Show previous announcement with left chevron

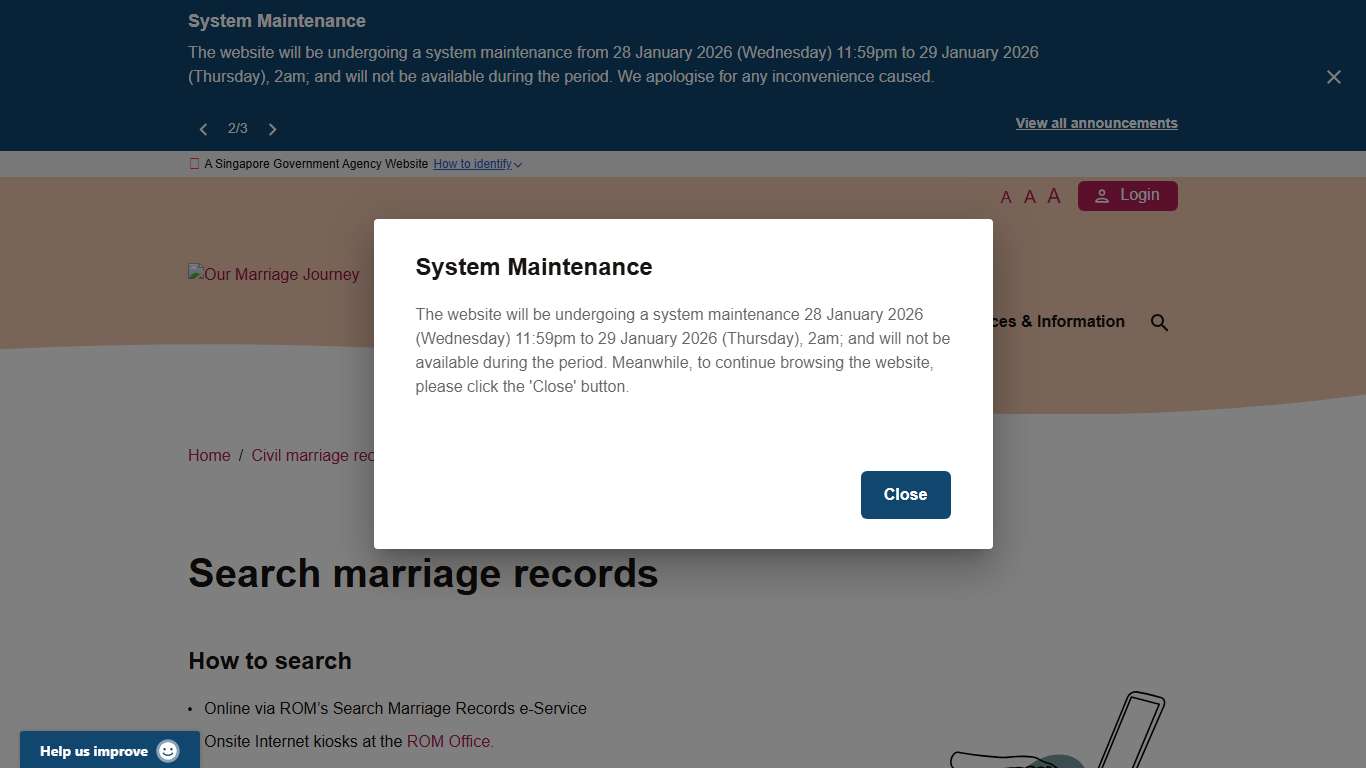point(203,129)
